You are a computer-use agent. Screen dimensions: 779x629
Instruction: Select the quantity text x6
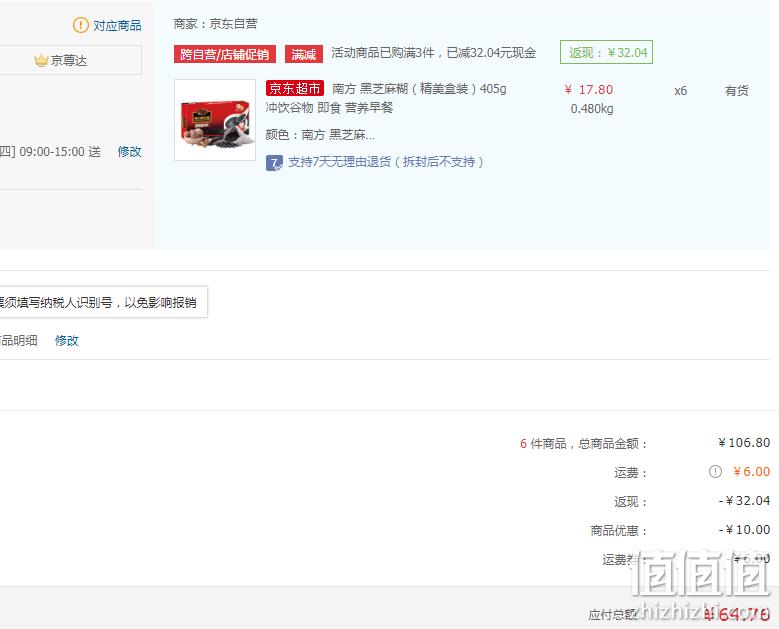tap(681, 91)
